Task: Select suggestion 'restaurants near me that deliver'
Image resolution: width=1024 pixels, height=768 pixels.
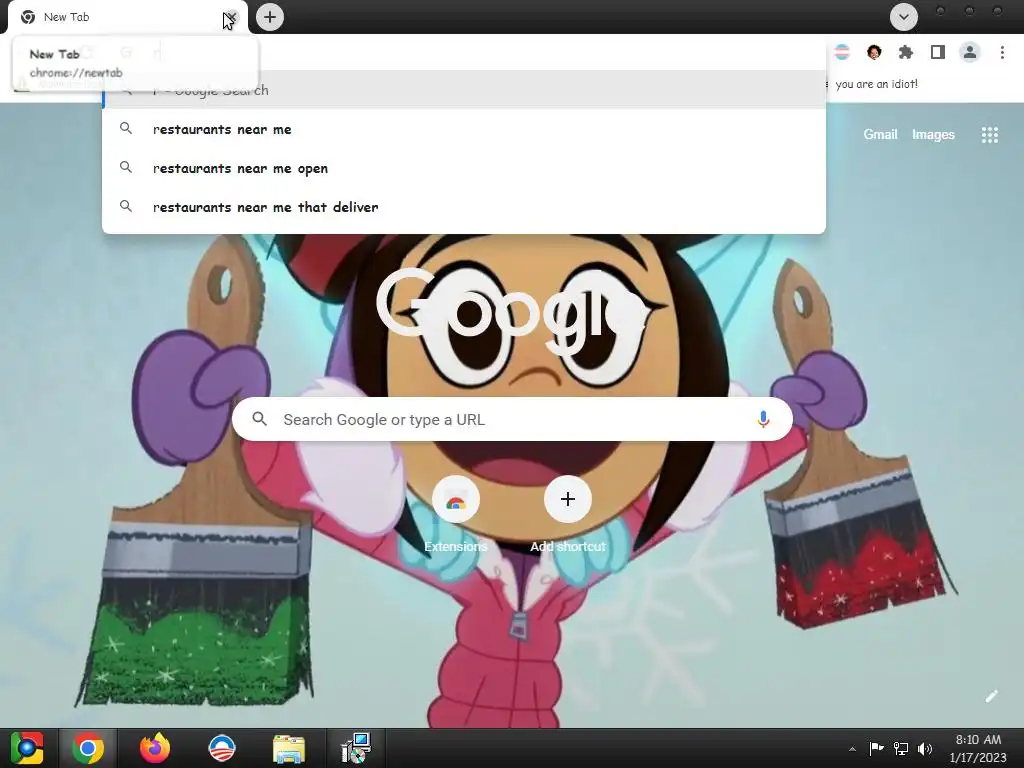Action: [464, 207]
